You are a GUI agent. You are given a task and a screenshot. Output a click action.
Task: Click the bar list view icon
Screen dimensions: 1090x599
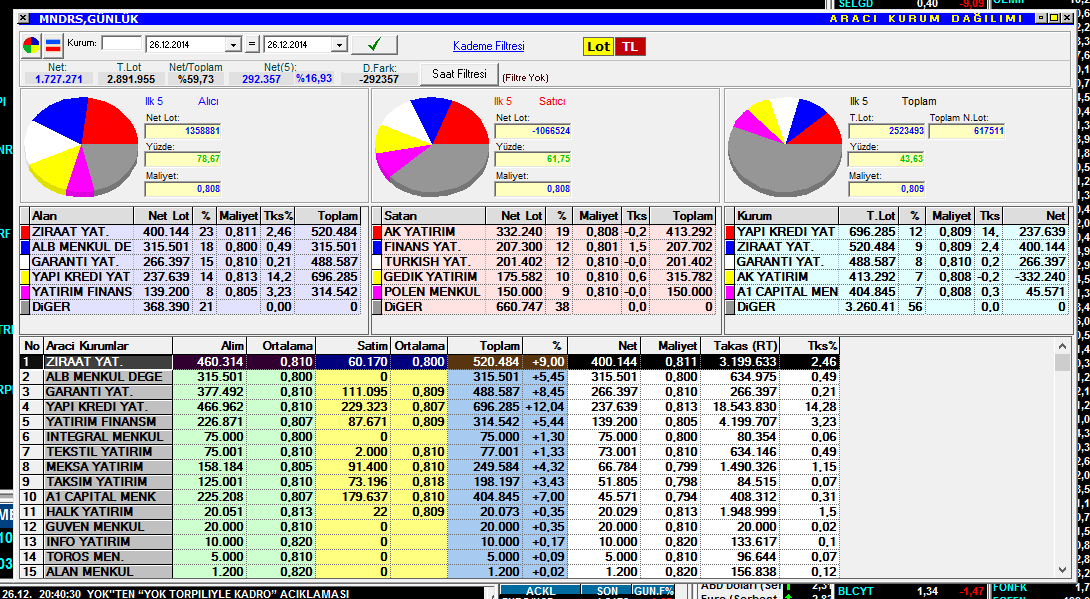(53, 45)
